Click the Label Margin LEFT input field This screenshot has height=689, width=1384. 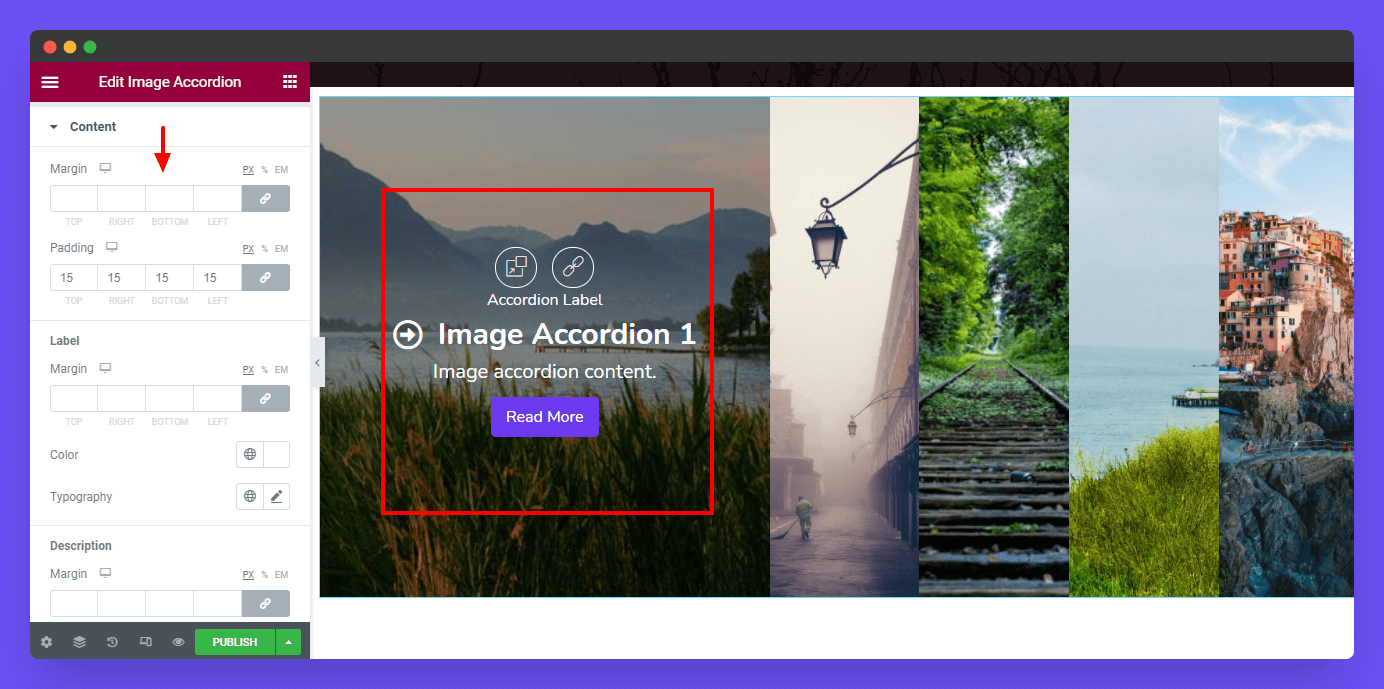pos(218,399)
